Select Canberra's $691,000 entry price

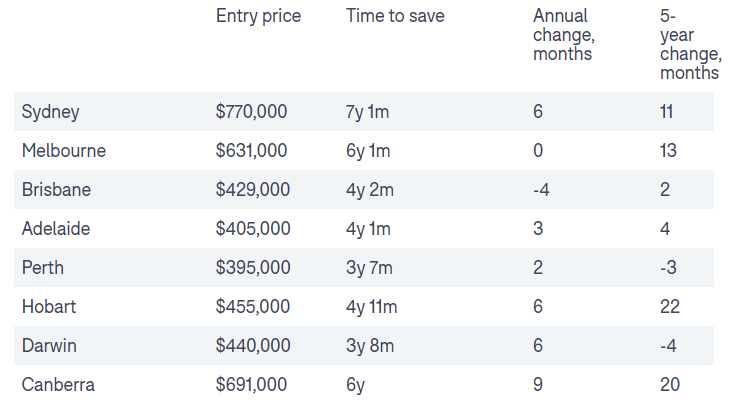[252, 384]
